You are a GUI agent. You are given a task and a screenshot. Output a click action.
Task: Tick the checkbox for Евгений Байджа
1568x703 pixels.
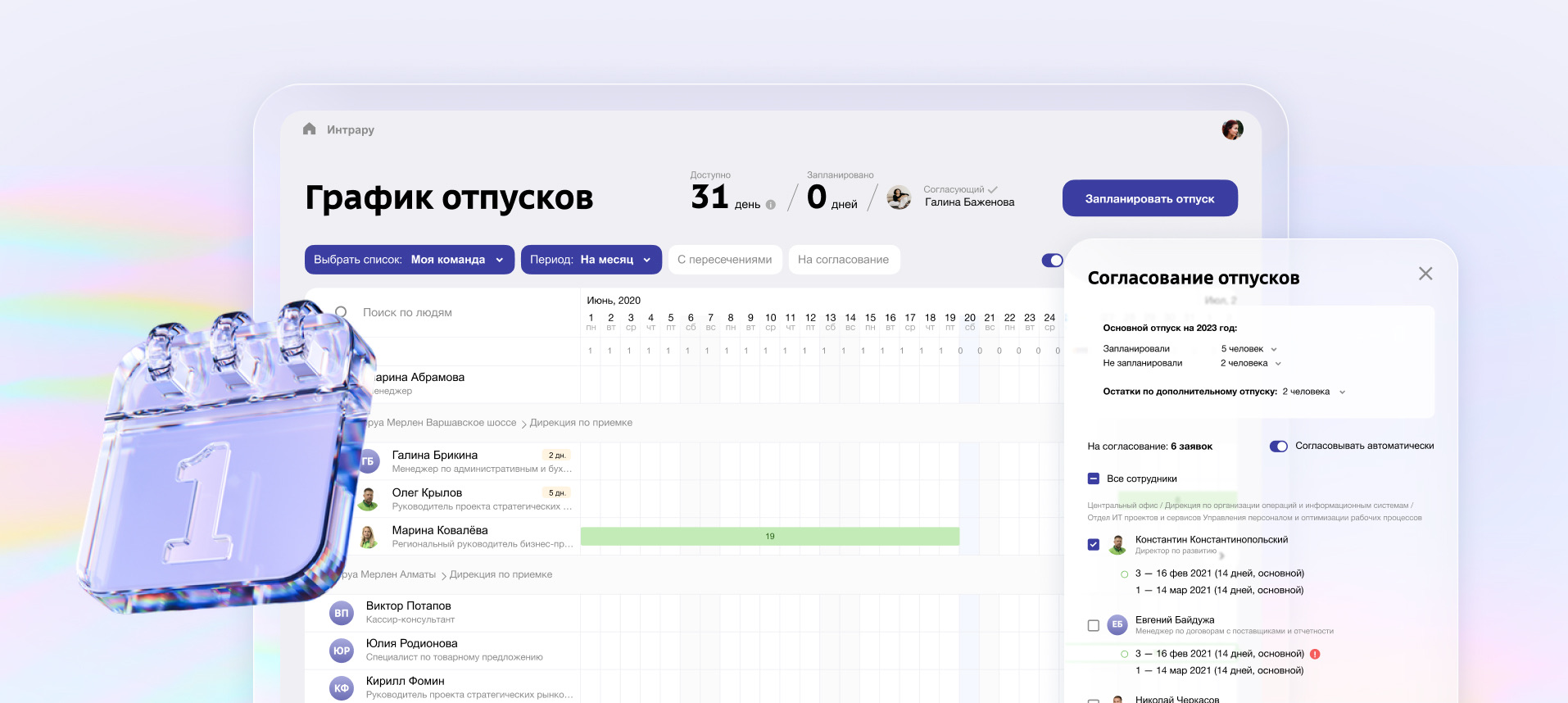point(1094,625)
